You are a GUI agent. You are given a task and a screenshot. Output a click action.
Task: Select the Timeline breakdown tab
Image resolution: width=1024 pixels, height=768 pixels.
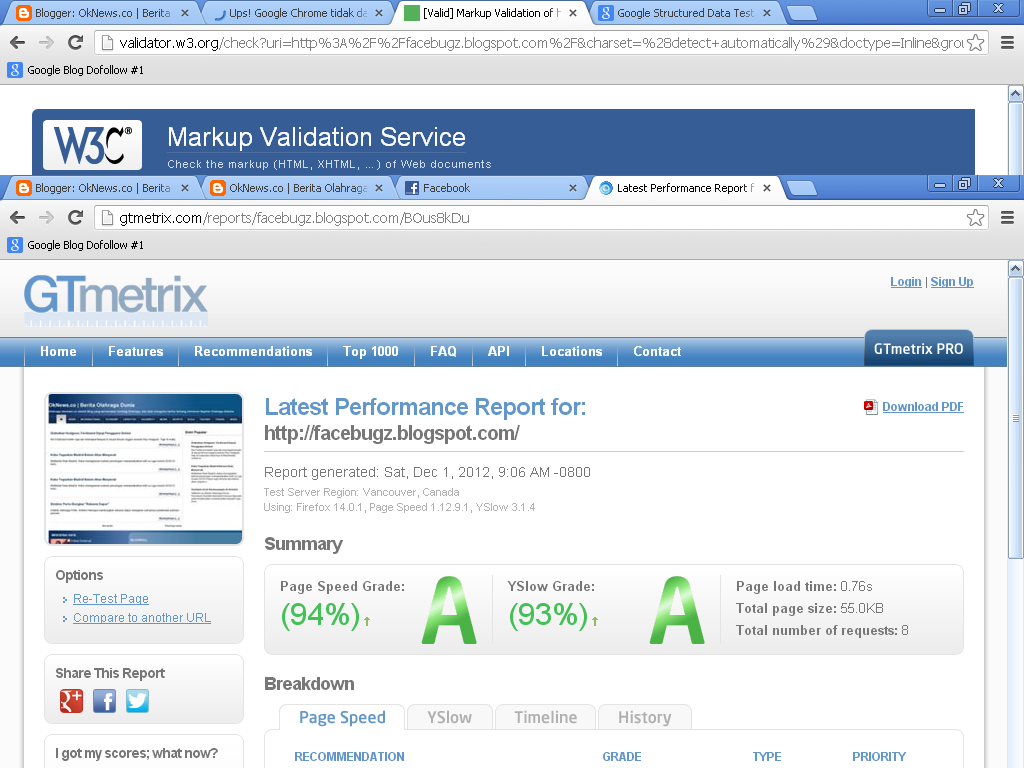point(545,717)
